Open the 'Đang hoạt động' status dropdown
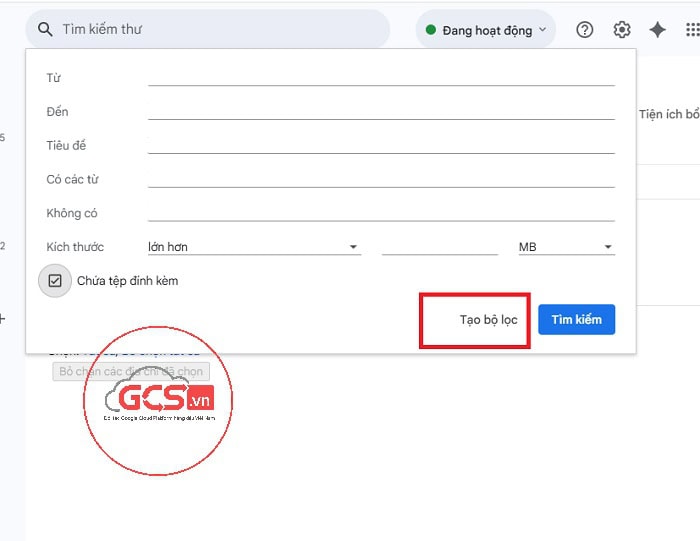This screenshot has width=700, height=541. pyautogui.click(x=486, y=30)
